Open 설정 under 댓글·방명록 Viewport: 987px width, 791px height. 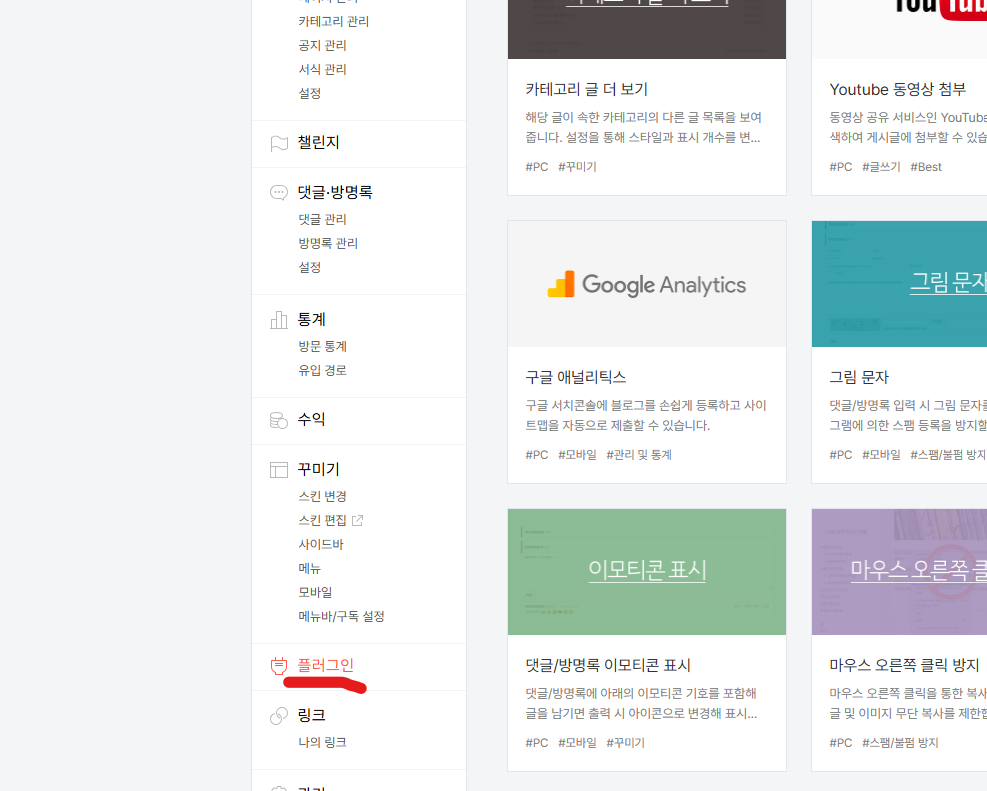tap(310, 267)
